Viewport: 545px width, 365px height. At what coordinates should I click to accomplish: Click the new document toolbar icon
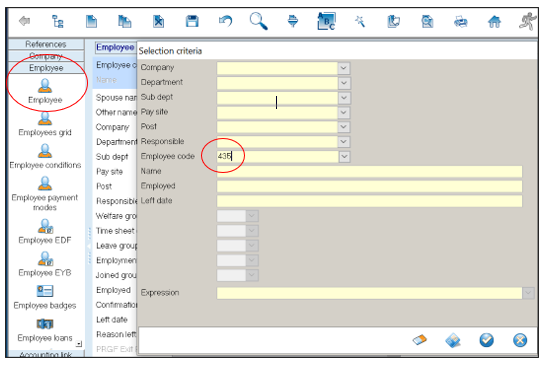click(x=91, y=21)
